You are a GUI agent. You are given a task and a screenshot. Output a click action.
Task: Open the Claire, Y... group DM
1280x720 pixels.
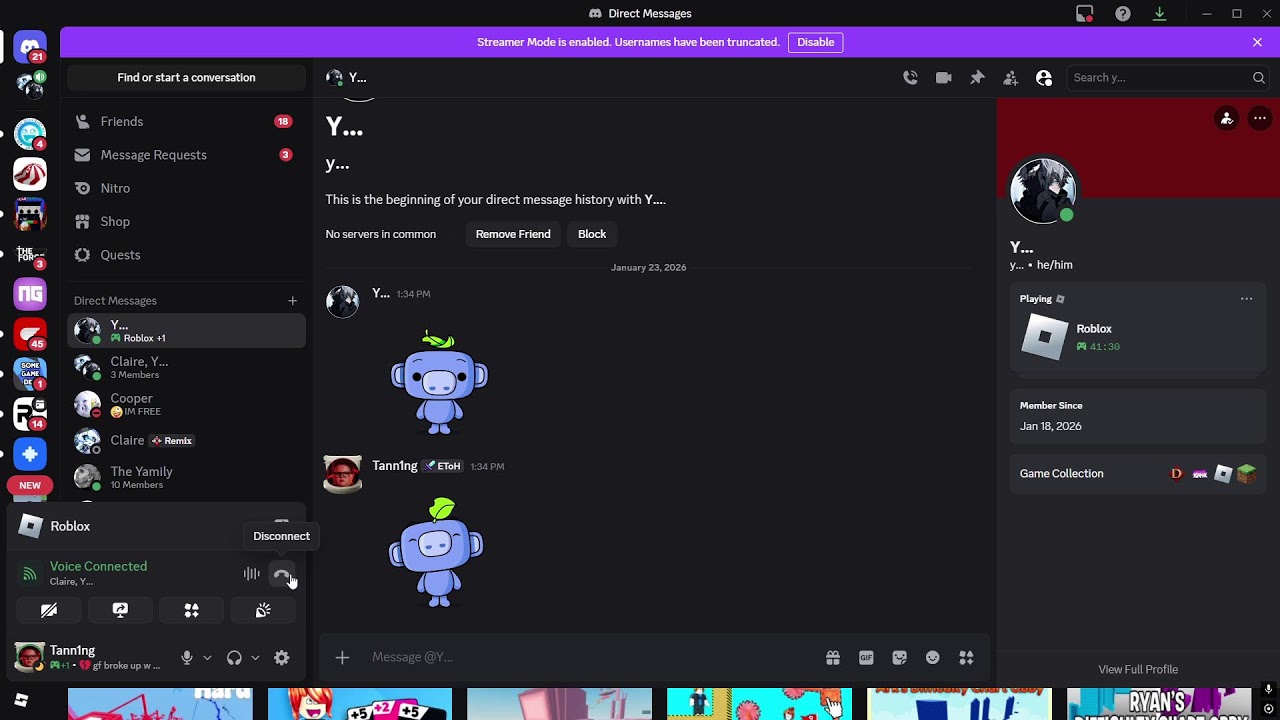pyautogui.click(x=186, y=367)
